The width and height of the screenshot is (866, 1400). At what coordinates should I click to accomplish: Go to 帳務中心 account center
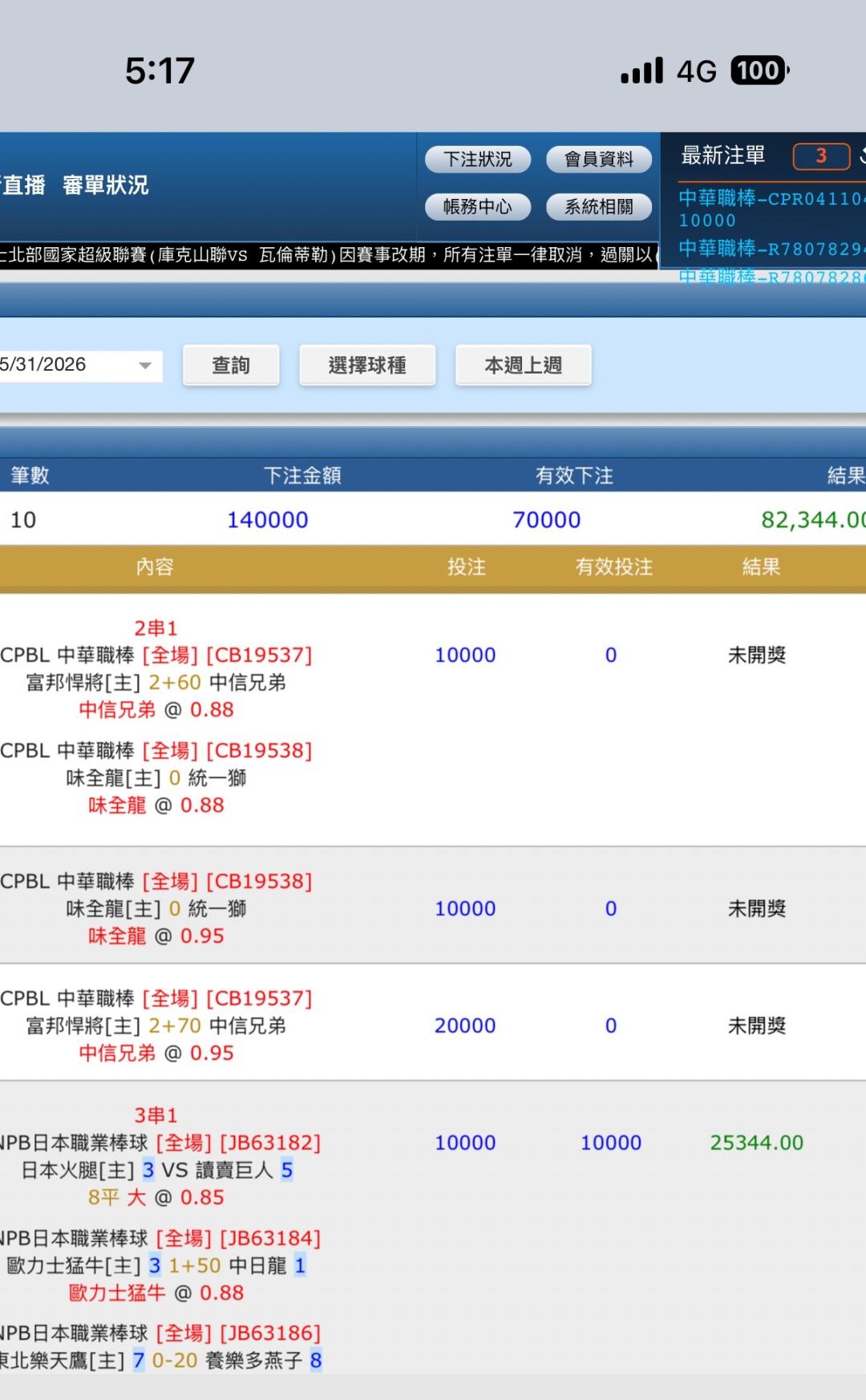[478, 206]
